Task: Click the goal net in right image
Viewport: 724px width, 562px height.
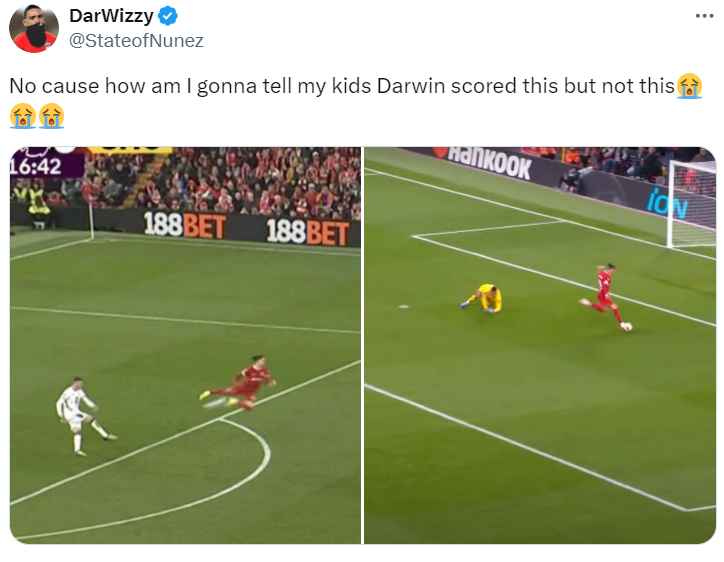Action: click(691, 203)
